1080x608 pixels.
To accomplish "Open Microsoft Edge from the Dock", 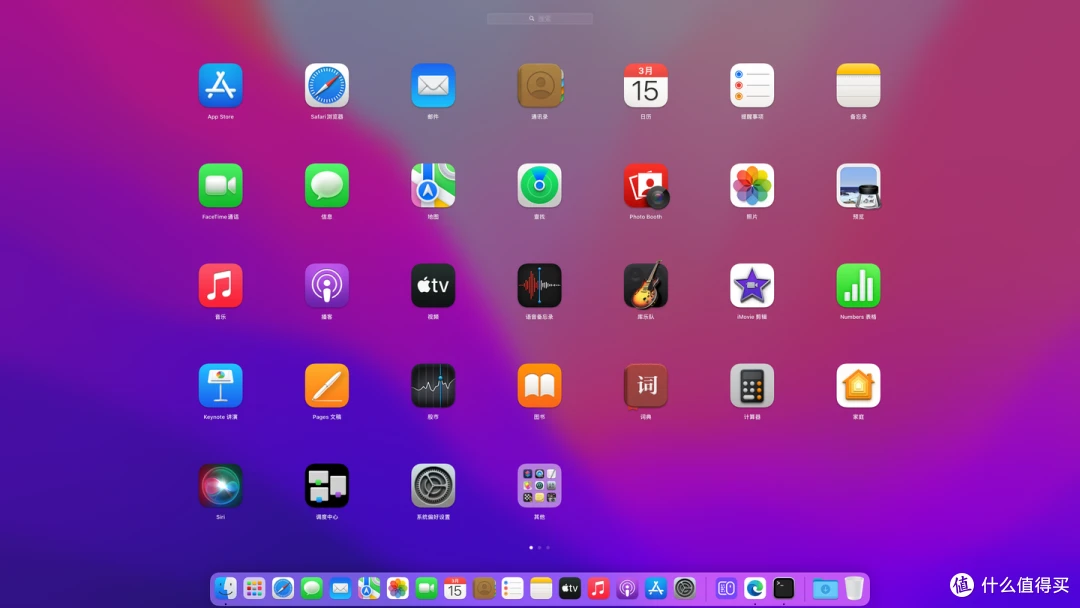I will pos(755,588).
